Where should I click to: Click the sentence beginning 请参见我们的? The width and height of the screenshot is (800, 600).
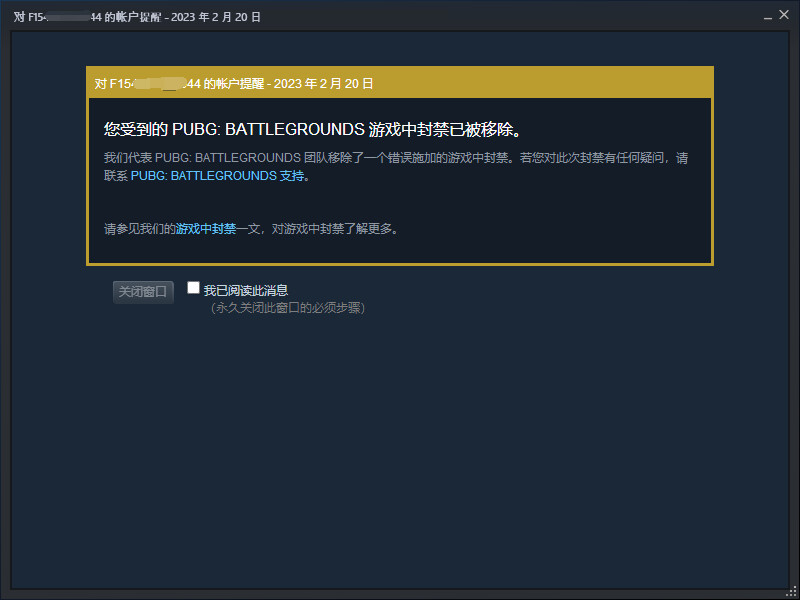(x=252, y=229)
